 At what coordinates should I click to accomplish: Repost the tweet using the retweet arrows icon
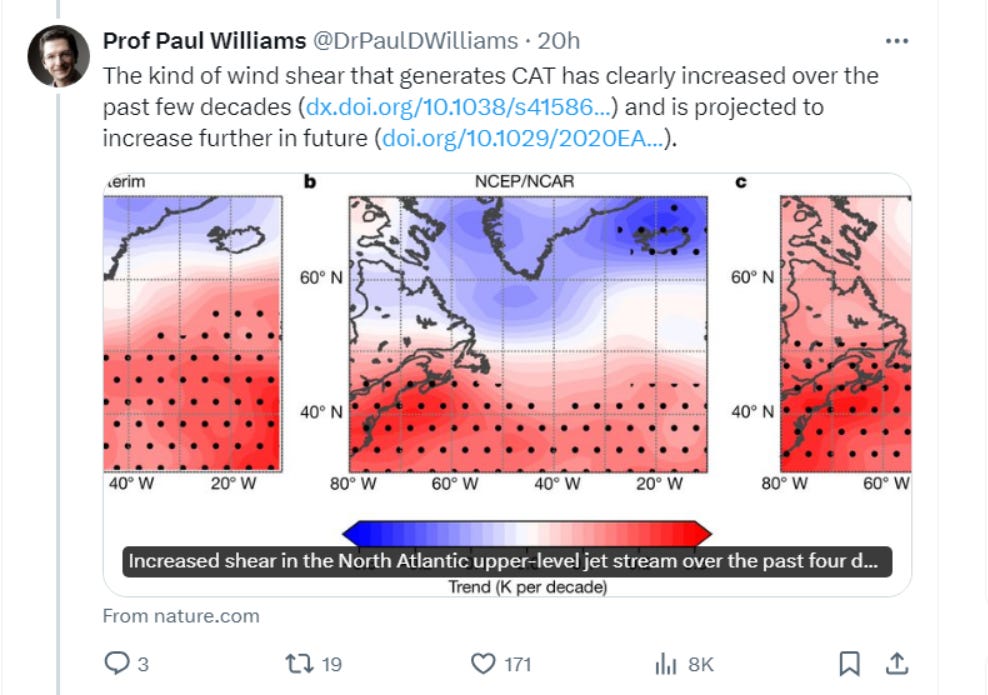click(300, 663)
